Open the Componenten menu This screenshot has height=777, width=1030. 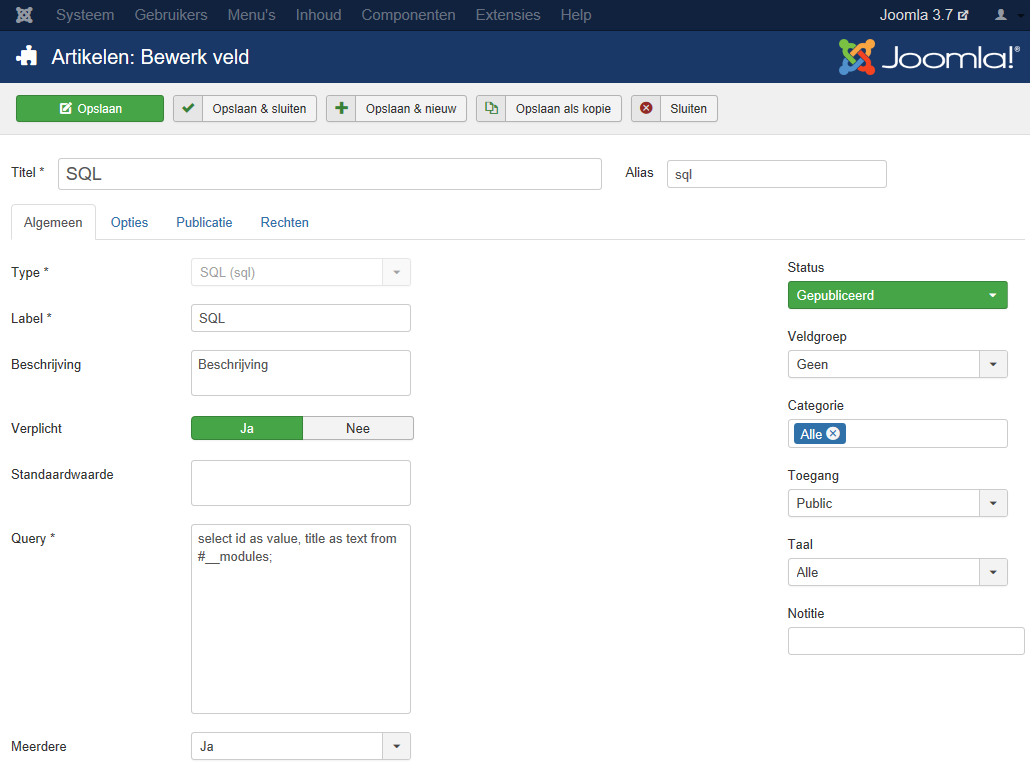(408, 15)
